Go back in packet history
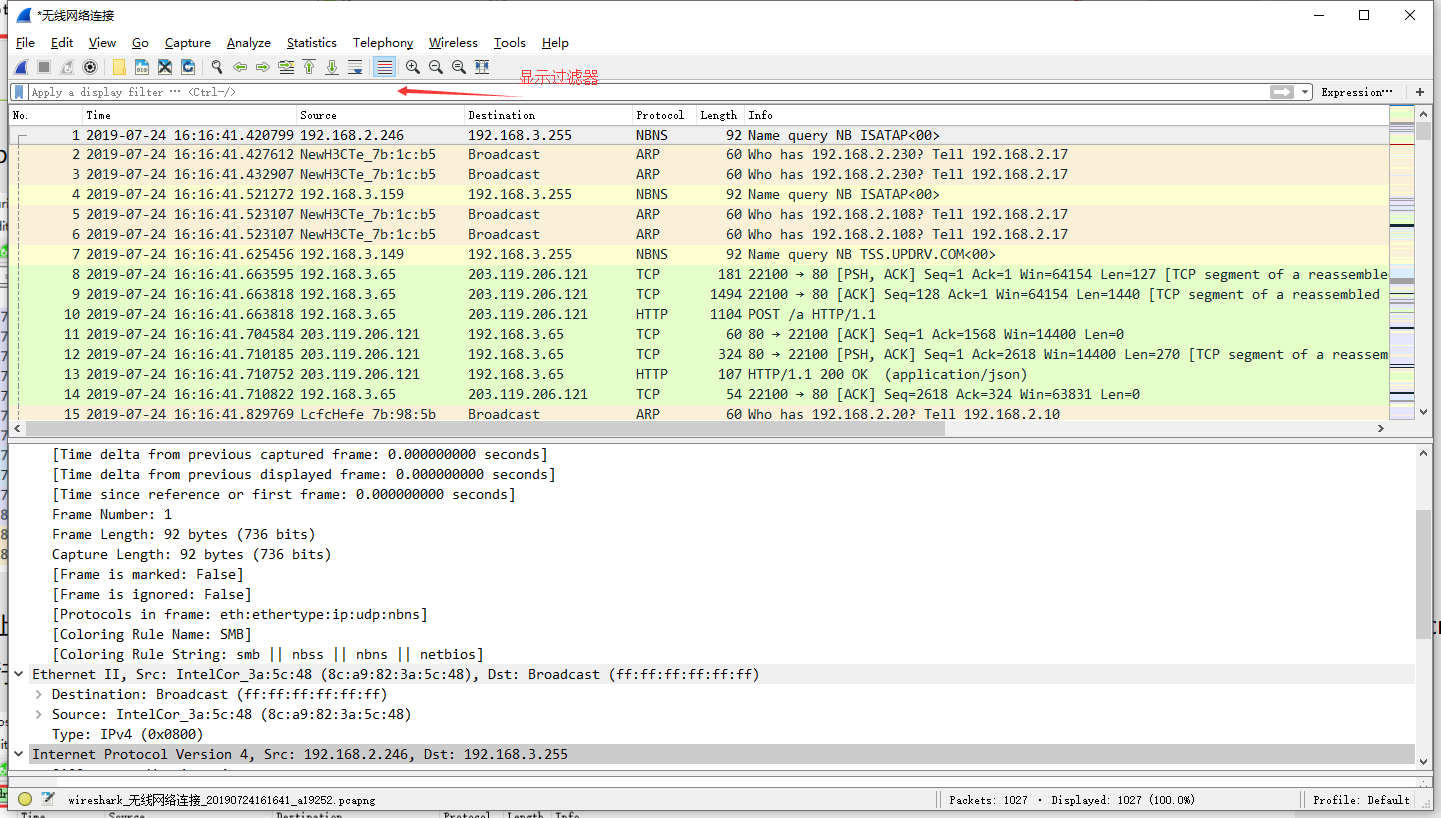The image size is (1441, 818). 240,67
